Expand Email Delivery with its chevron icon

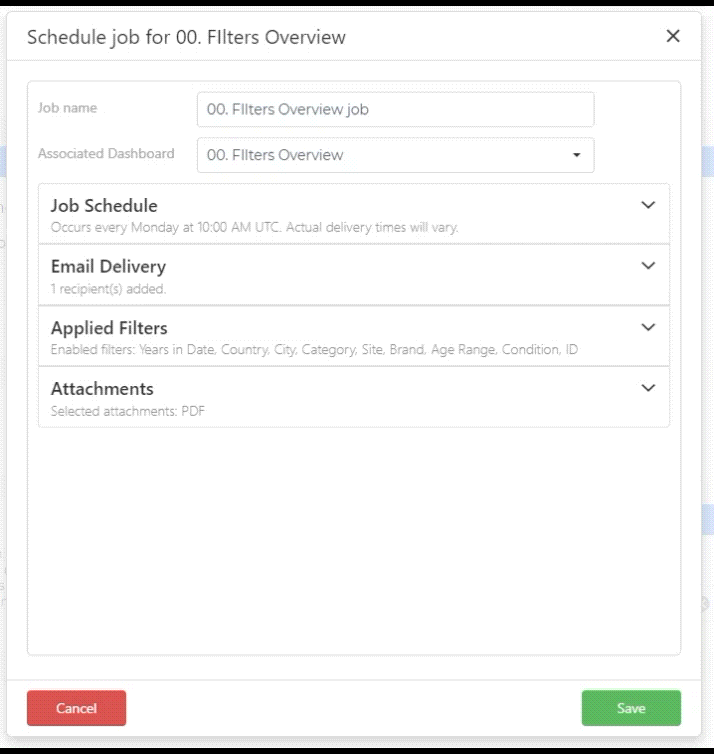pyautogui.click(x=648, y=266)
